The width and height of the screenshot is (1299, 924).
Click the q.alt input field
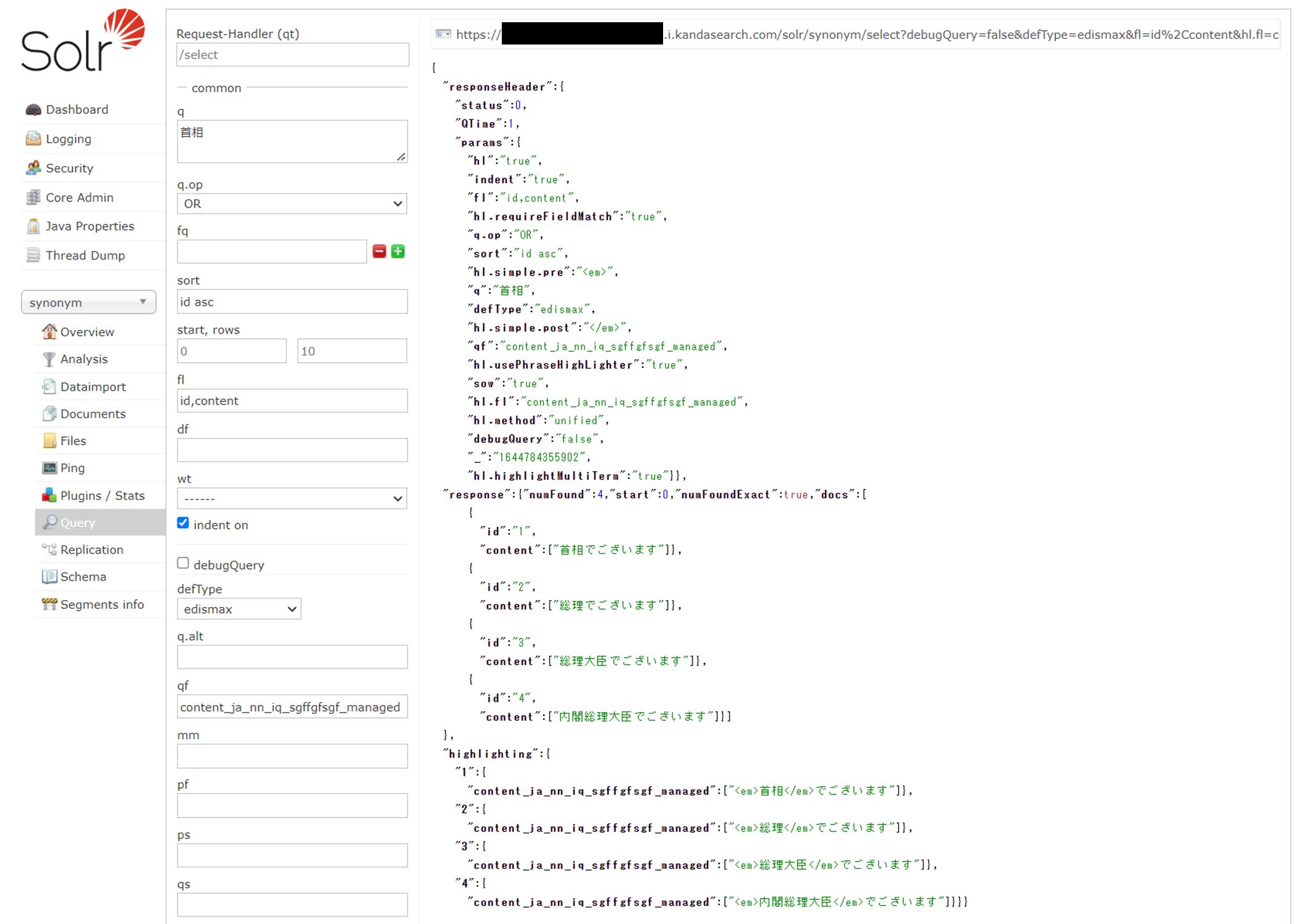click(x=292, y=657)
